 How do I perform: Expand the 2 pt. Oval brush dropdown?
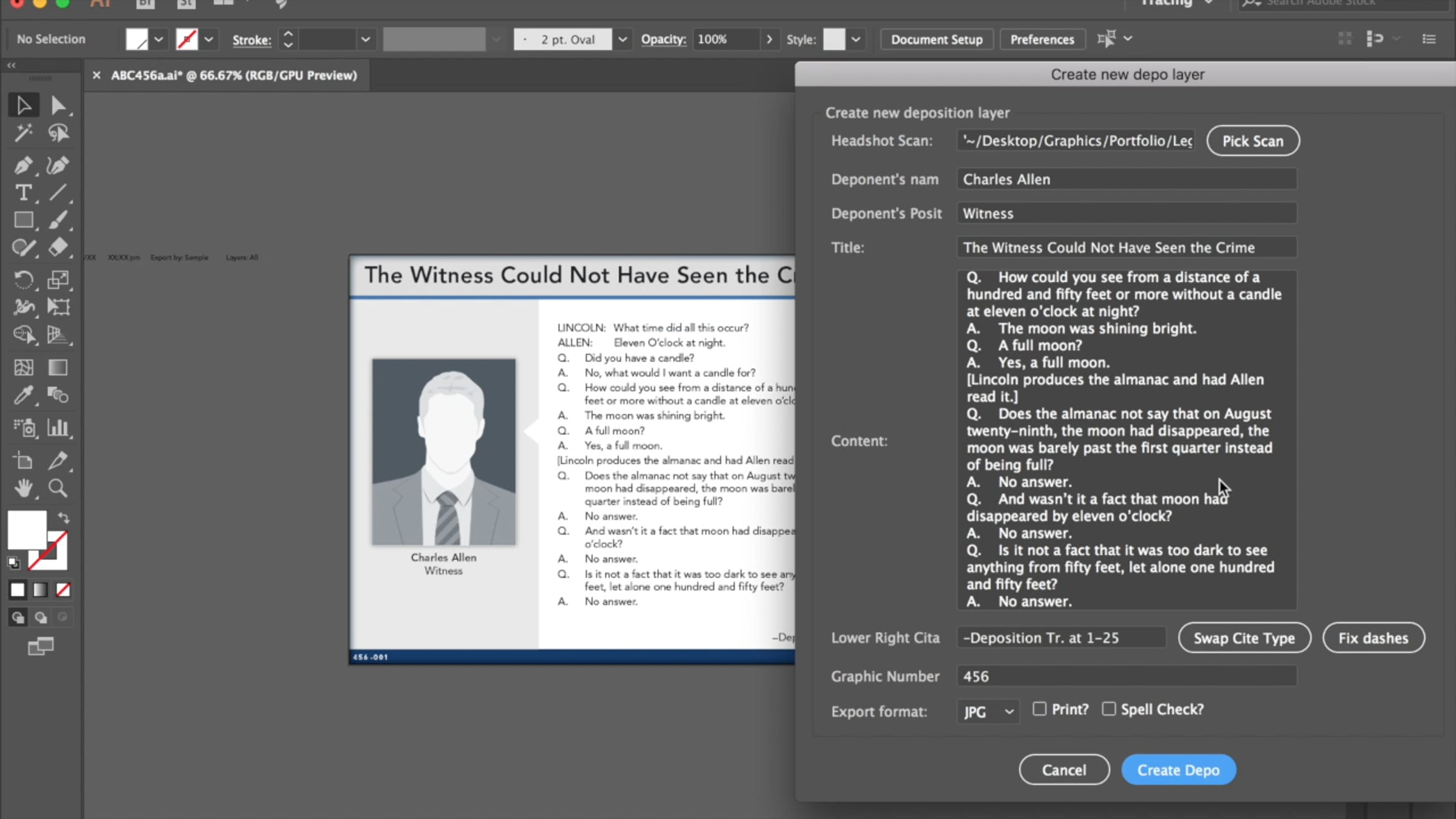point(622,39)
